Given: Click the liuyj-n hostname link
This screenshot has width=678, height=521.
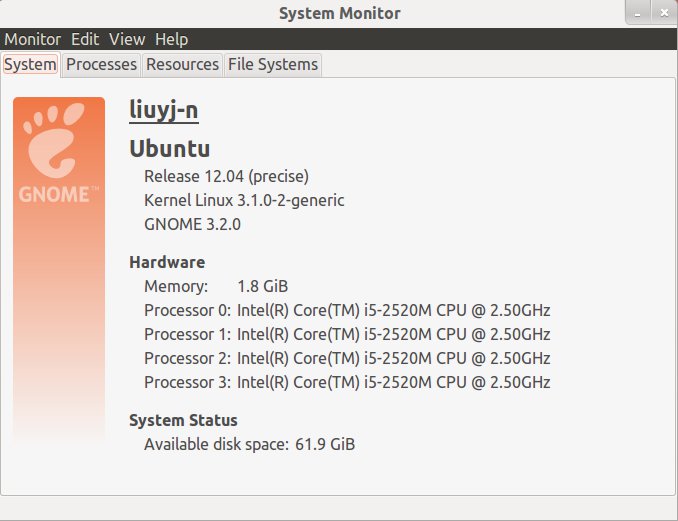Looking at the screenshot, I should pyautogui.click(x=164, y=110).
